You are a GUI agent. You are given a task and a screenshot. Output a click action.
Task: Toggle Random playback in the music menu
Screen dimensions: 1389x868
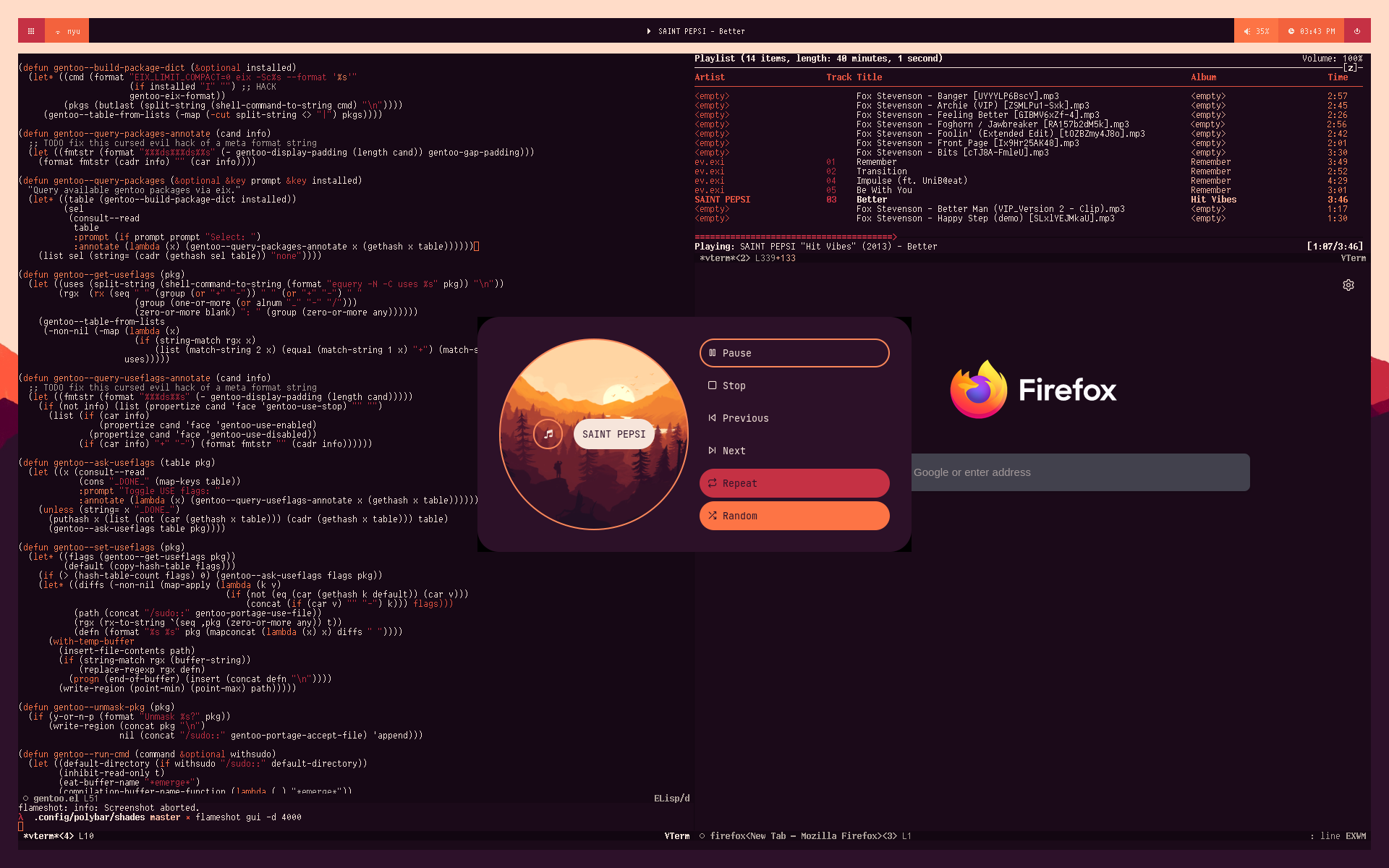pyautogui.click(x=794, y=516)
